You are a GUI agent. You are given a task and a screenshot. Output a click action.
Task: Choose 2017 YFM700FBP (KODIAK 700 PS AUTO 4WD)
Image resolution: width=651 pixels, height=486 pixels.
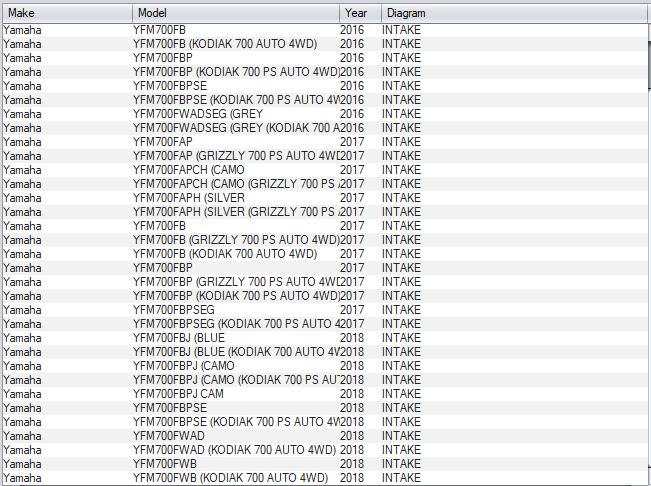point(325,296)
